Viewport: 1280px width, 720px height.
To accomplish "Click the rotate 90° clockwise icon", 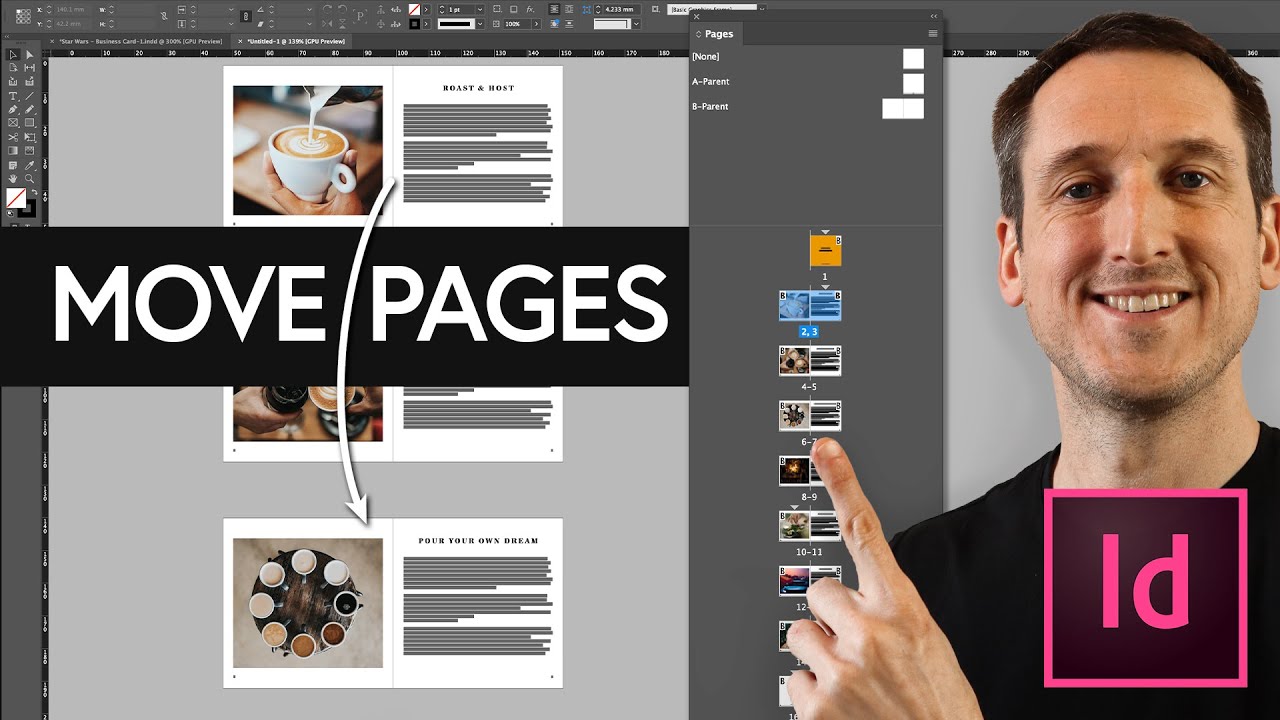I will click(327, 9).
